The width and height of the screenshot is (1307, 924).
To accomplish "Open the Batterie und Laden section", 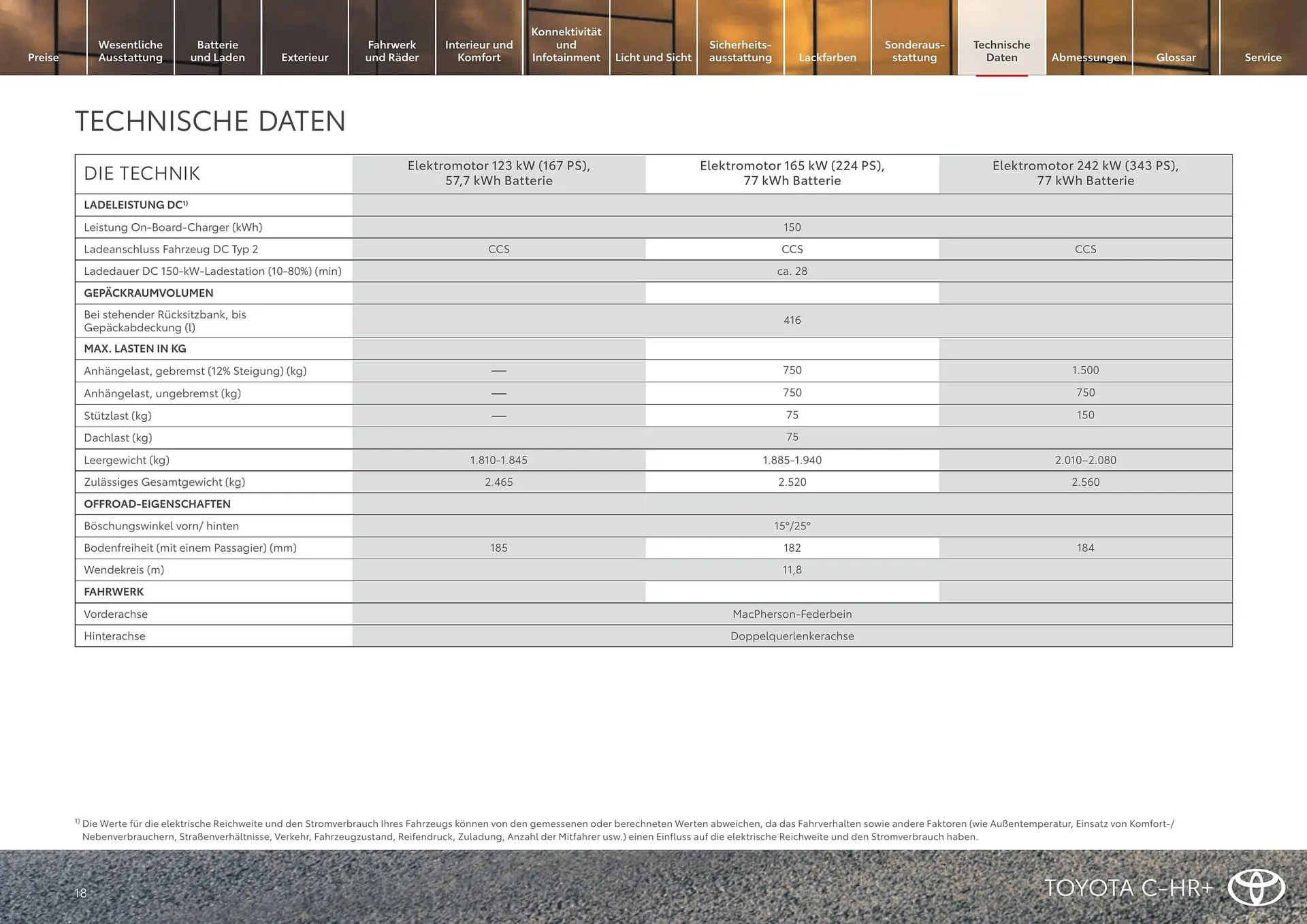I will (218, 51).
